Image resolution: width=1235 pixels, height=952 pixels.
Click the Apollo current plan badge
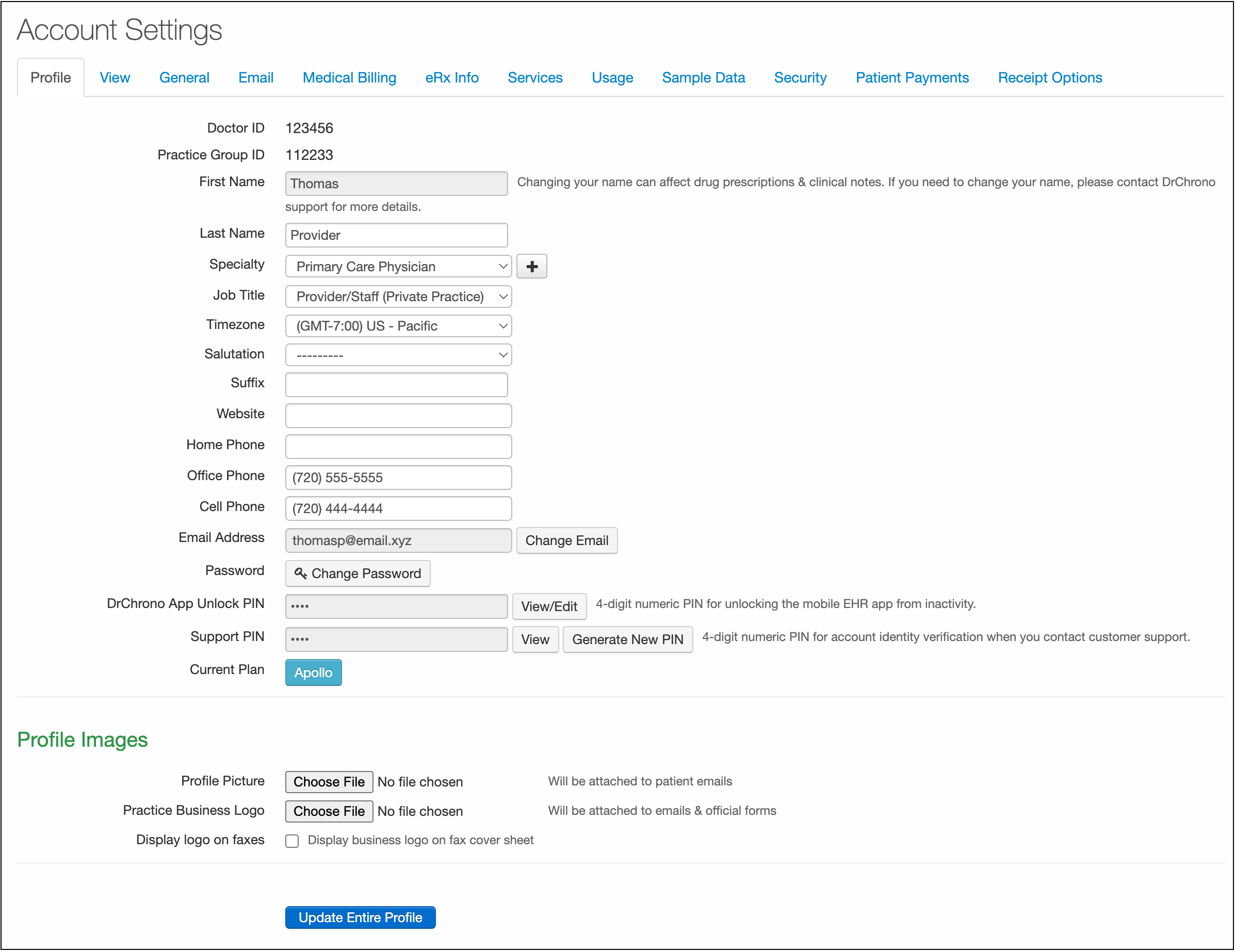pos(313,672)
